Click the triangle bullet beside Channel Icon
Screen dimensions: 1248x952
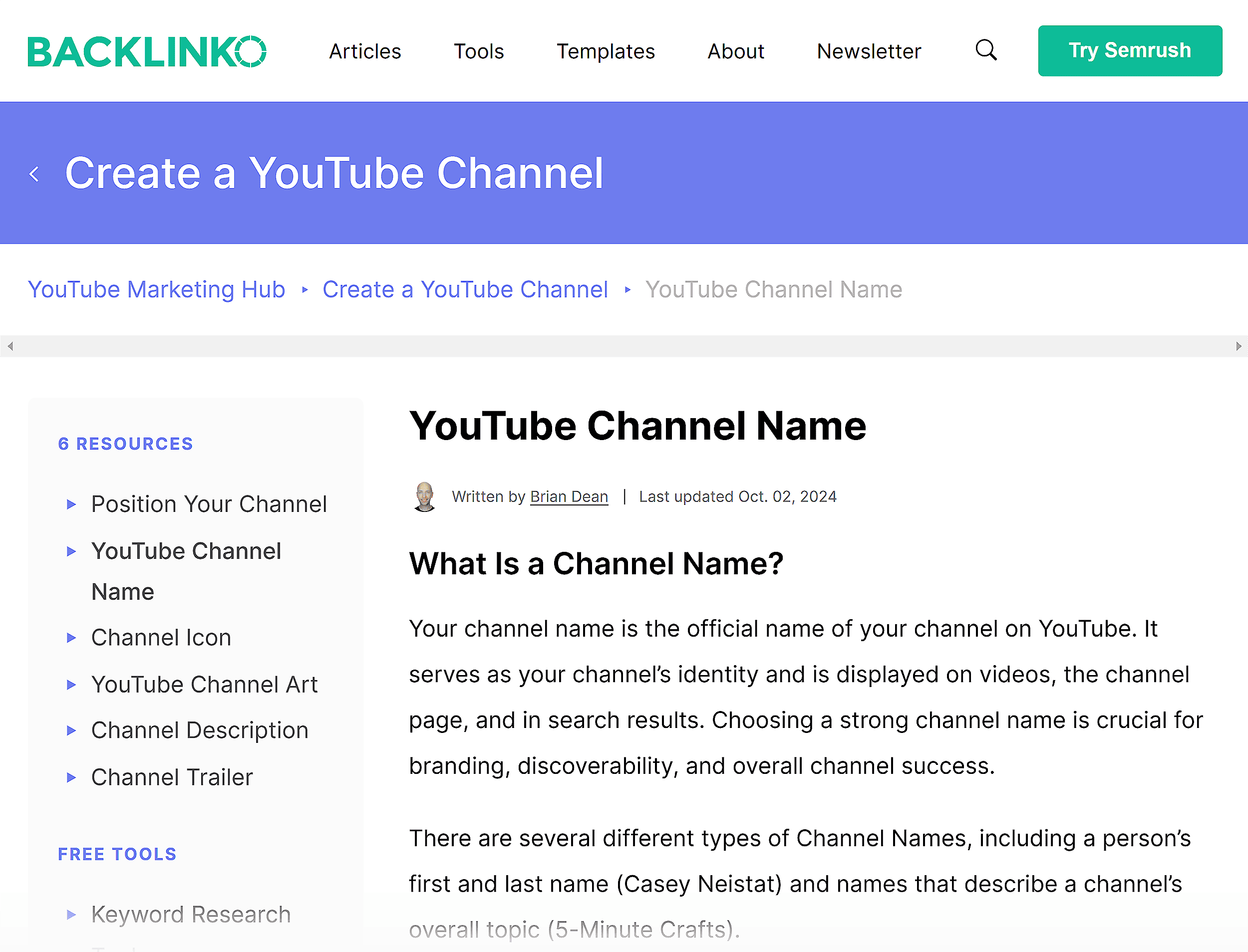tap(71, 638)
